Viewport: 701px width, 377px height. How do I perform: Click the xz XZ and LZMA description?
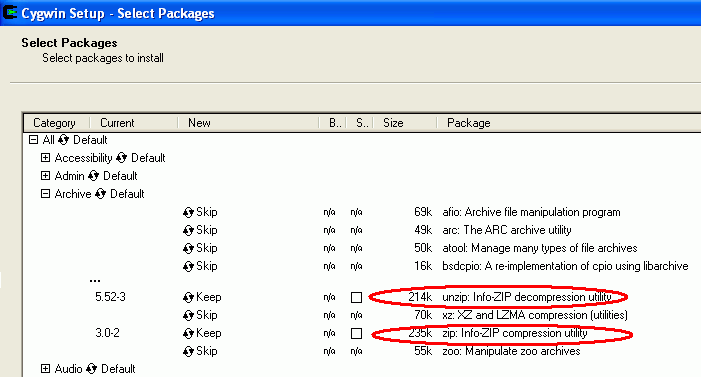pos(535,315)
